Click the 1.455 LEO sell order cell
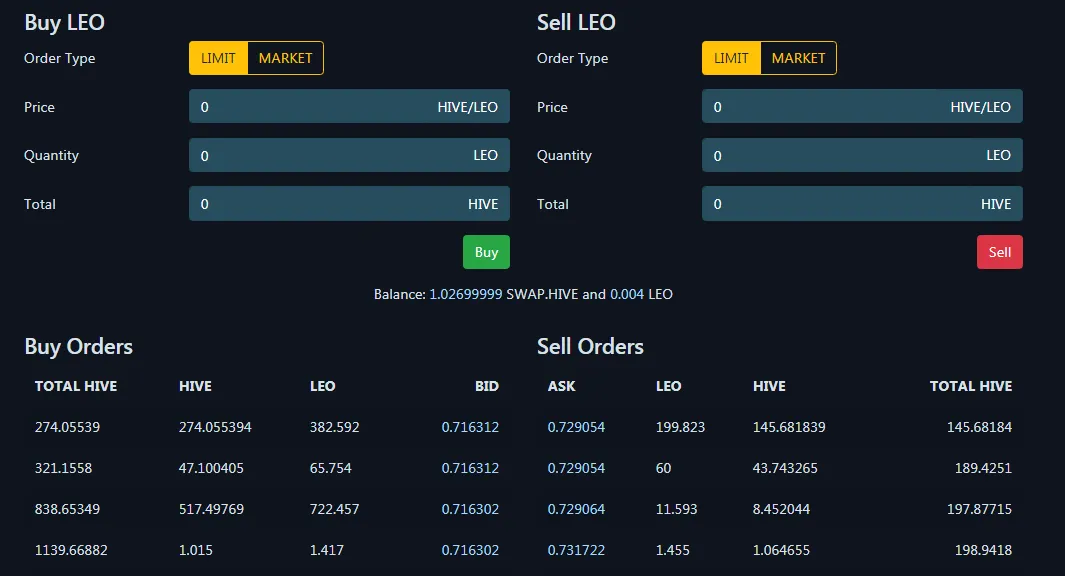This screenshot has height=576, width=1065. click(x=672, y=550)
